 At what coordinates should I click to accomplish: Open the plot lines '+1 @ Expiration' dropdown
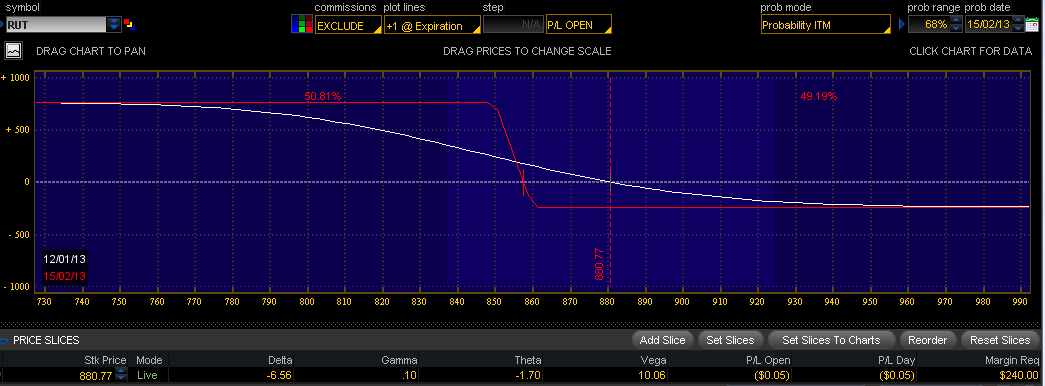[x=432, y=26]
